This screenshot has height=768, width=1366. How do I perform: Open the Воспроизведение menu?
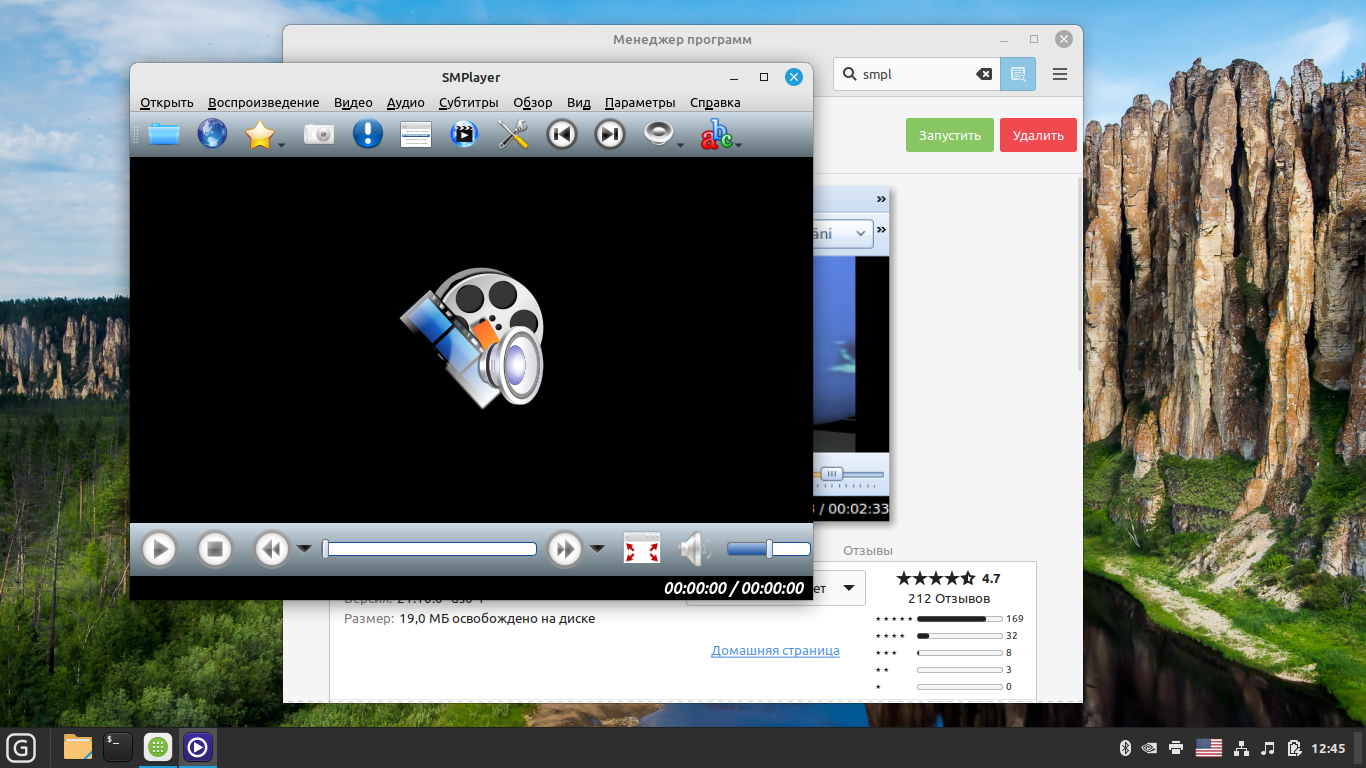[x=263, y=103]
